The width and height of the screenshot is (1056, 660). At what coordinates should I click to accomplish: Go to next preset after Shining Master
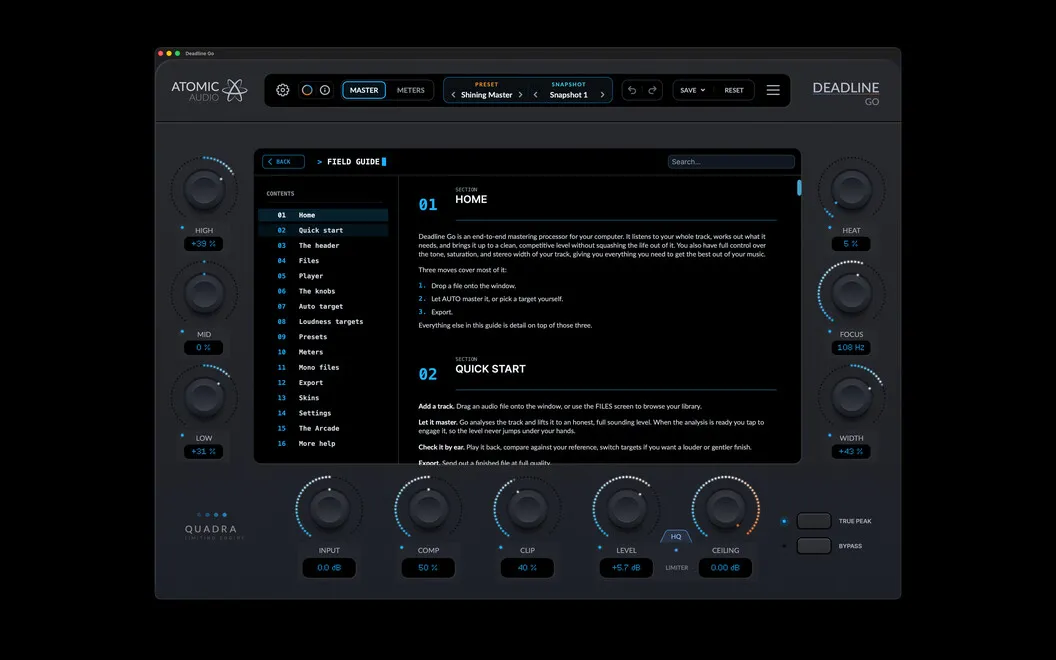tap(520, 95)
